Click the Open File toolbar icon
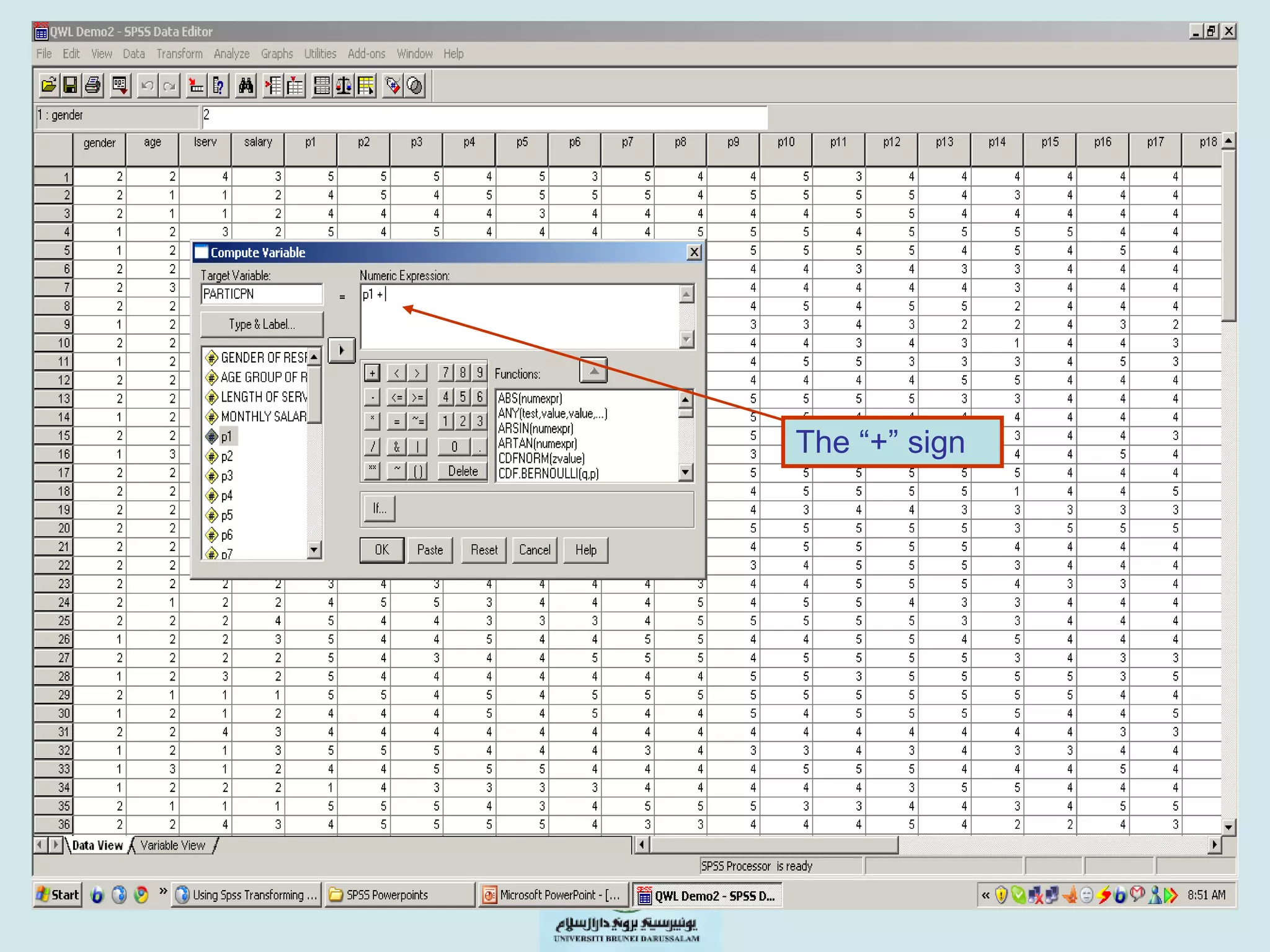The image size is (1270, 952). (48, 86)
